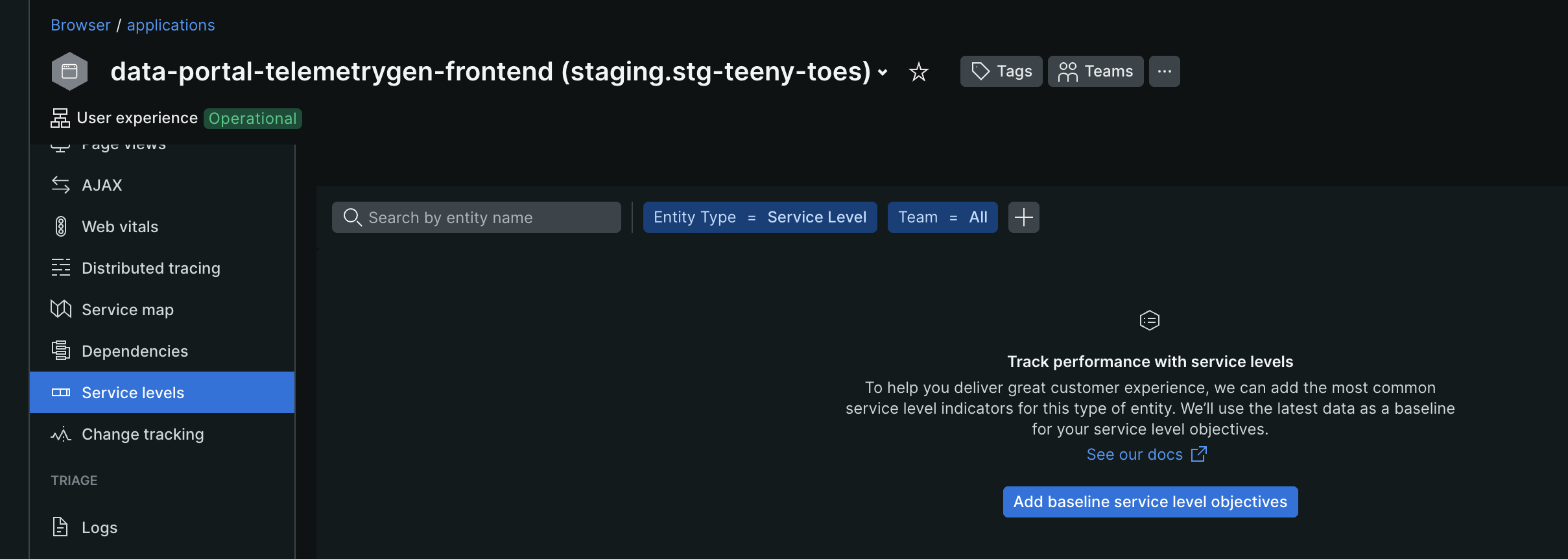
Task: Click the Logs document icon
Action: [x=60, y=527]
